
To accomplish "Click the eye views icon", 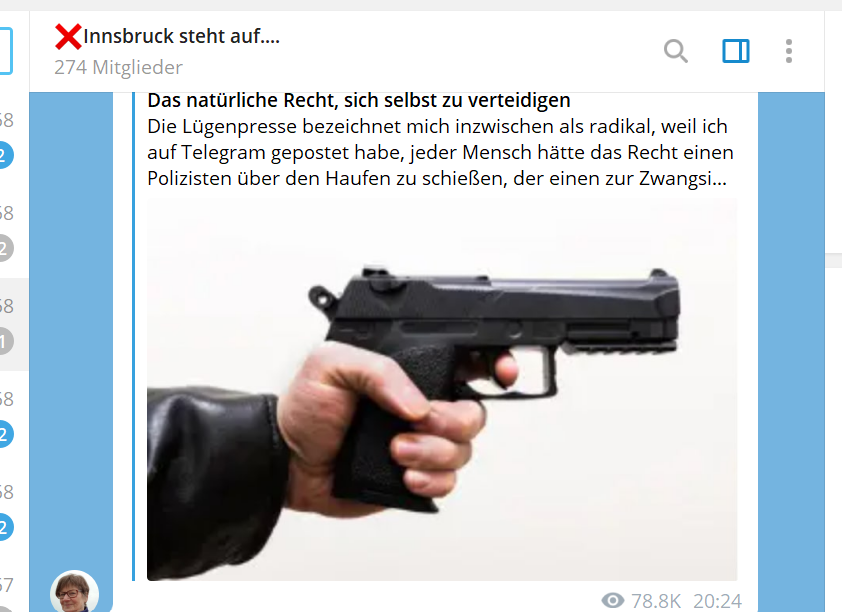I will (x=613, y=600).
